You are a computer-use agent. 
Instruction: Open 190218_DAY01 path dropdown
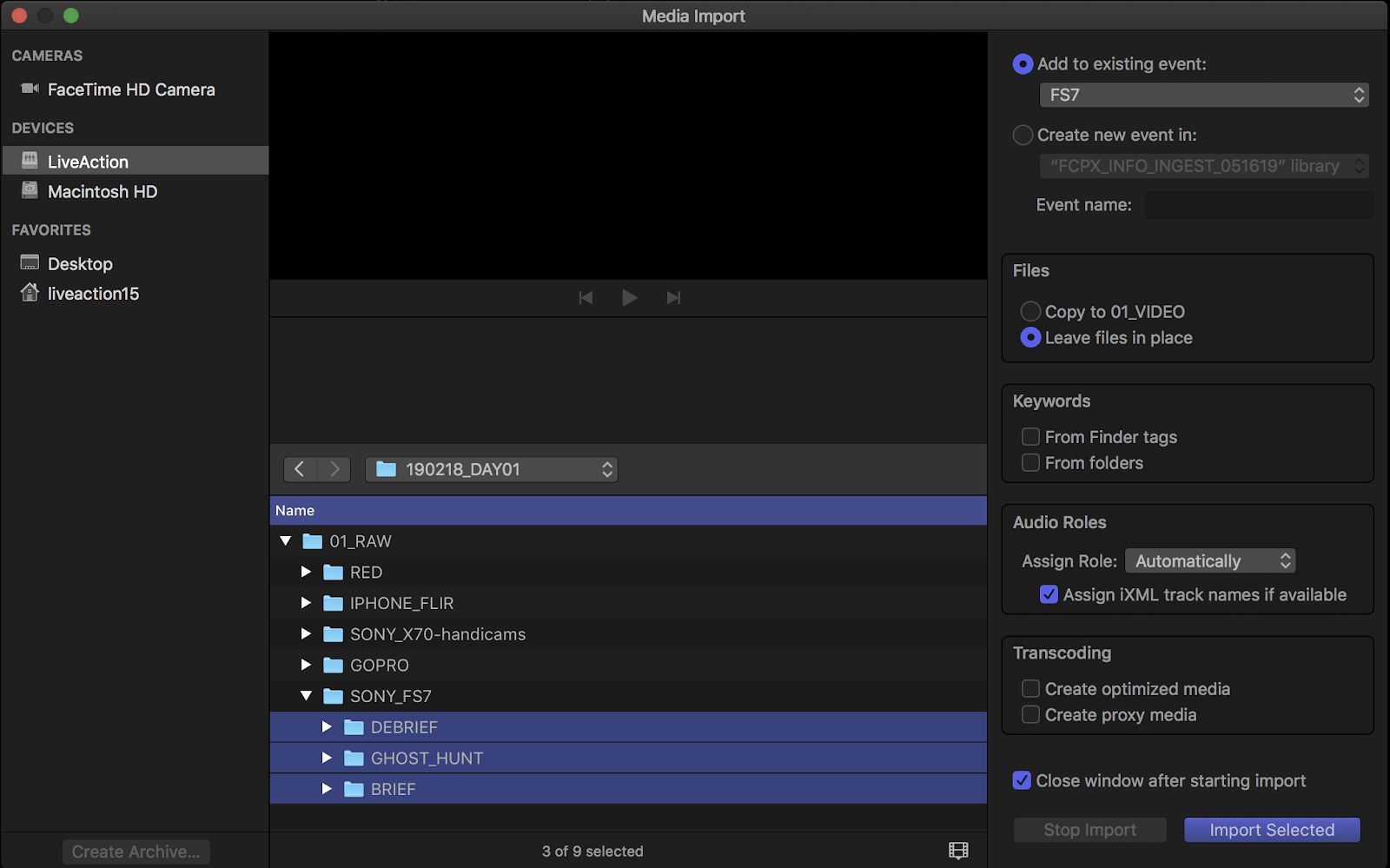coord(492,469)
